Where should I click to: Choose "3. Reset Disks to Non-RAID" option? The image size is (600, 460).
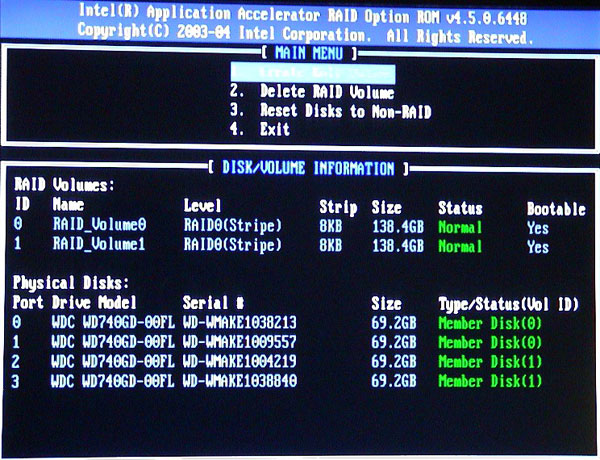point(331,111)
